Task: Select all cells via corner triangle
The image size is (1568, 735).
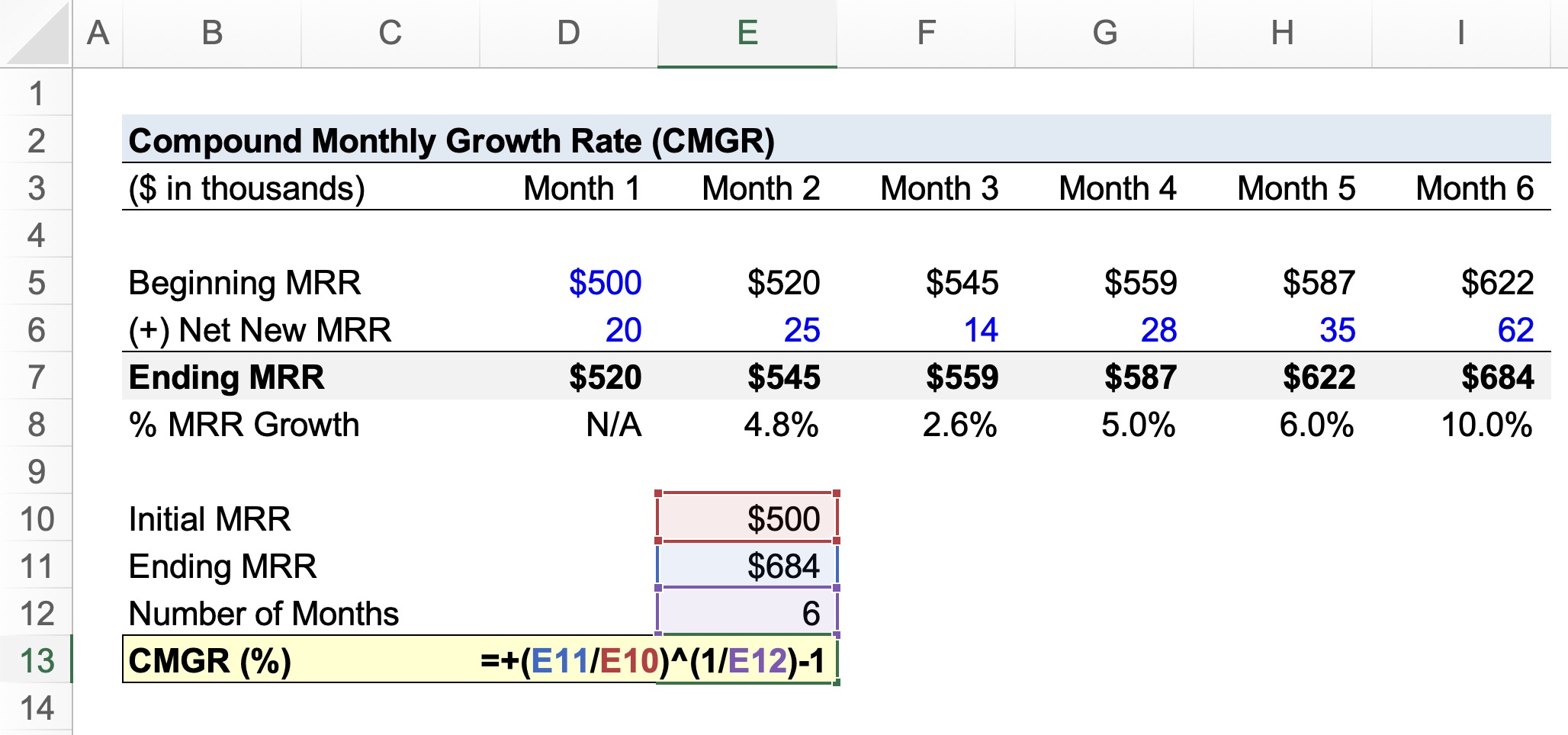Action: (37, 34)
